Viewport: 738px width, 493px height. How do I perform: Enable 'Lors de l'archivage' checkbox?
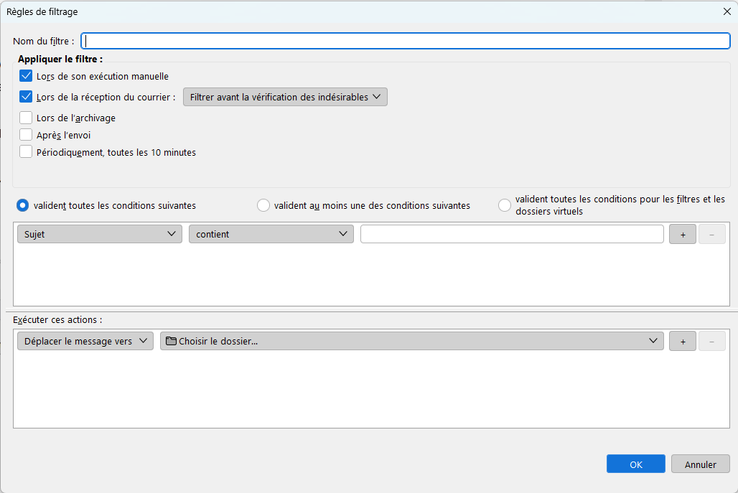click(26, 118)
